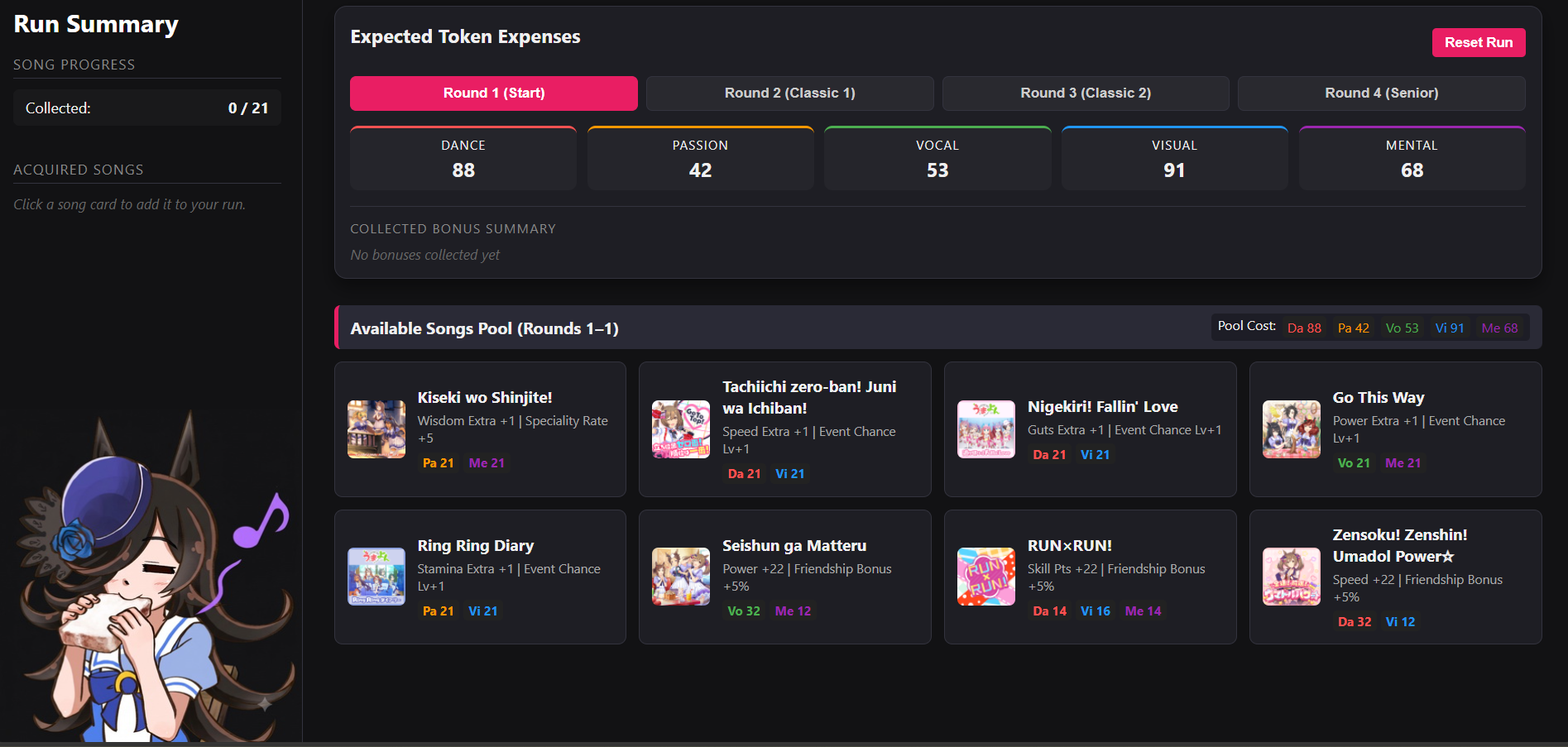Viewport: 1568px width, 747px height.
Task: Click 'Tachiichi zero-ban! Juni wa Ichiban!' title
Action: tap(809, 397)
